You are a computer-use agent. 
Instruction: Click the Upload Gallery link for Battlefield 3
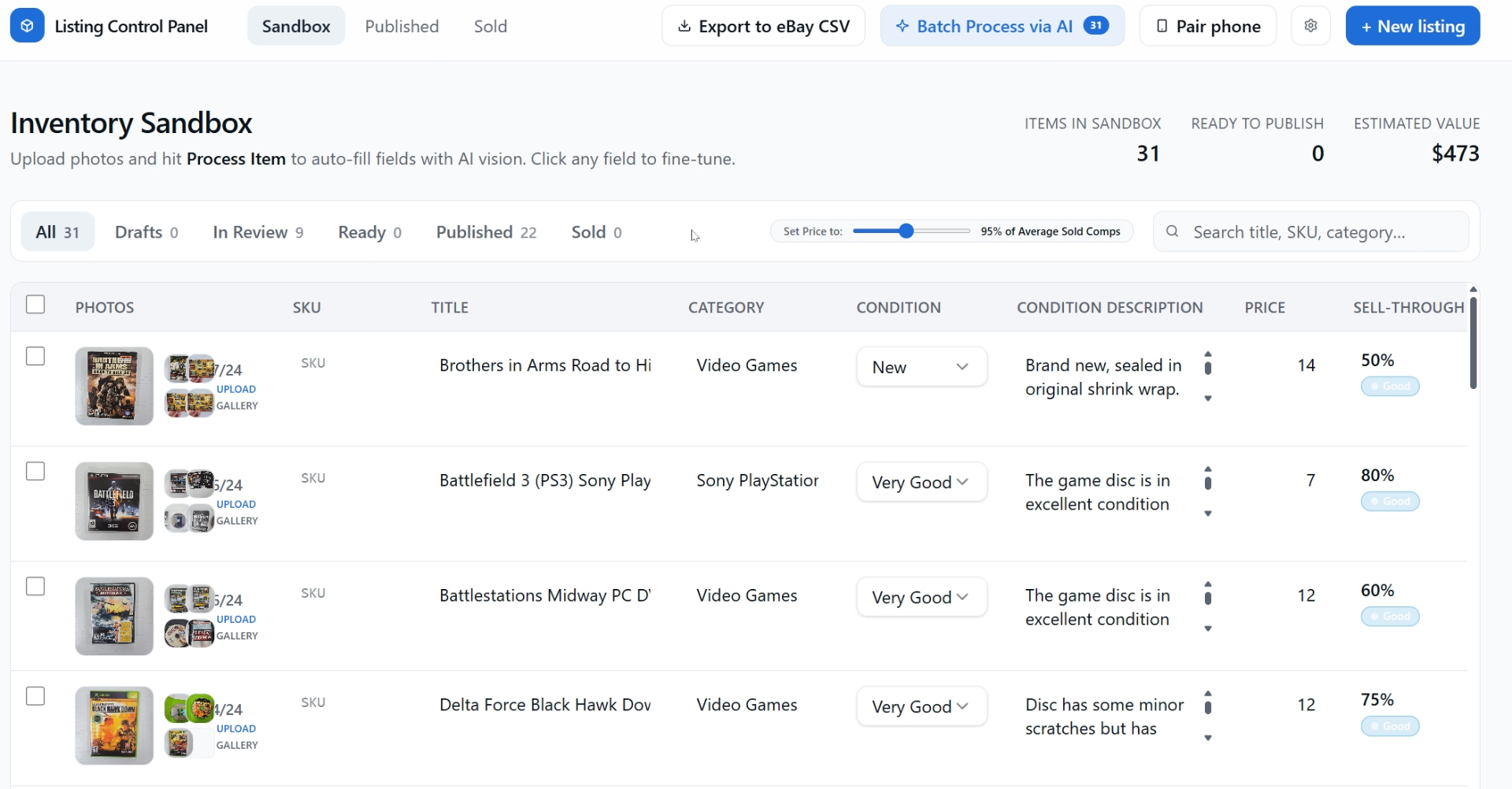click(237, 513)
